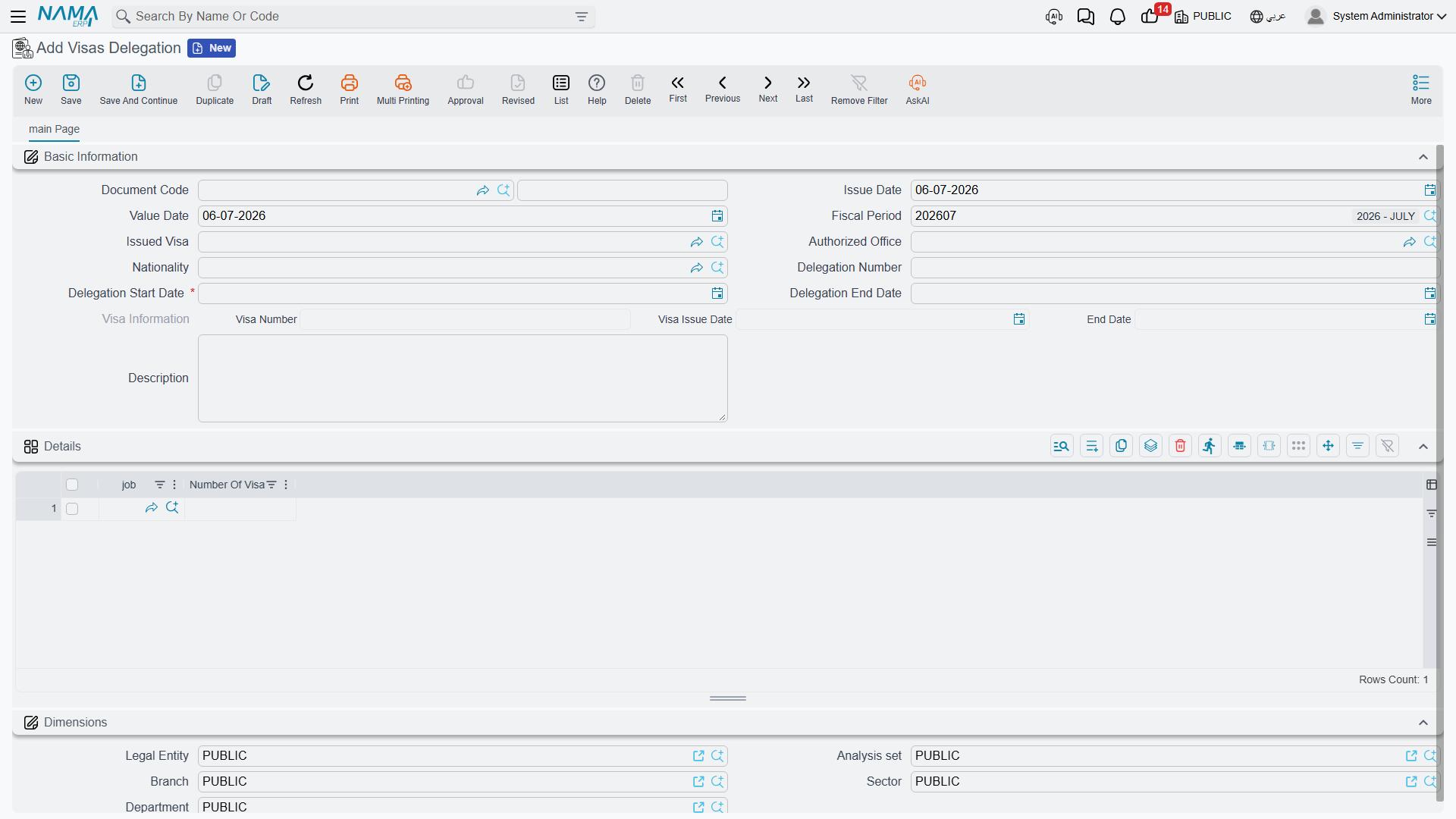Image resolution: width=1456 pixels, height=819 pixels.
Task: Open the chat messages icon in header
Action: point(1085,17)
